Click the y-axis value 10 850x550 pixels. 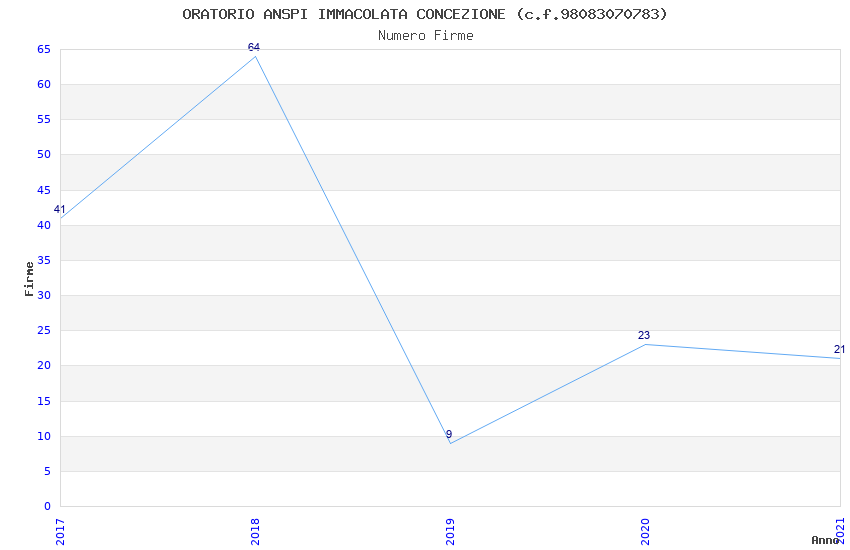[x=44, y=436]
